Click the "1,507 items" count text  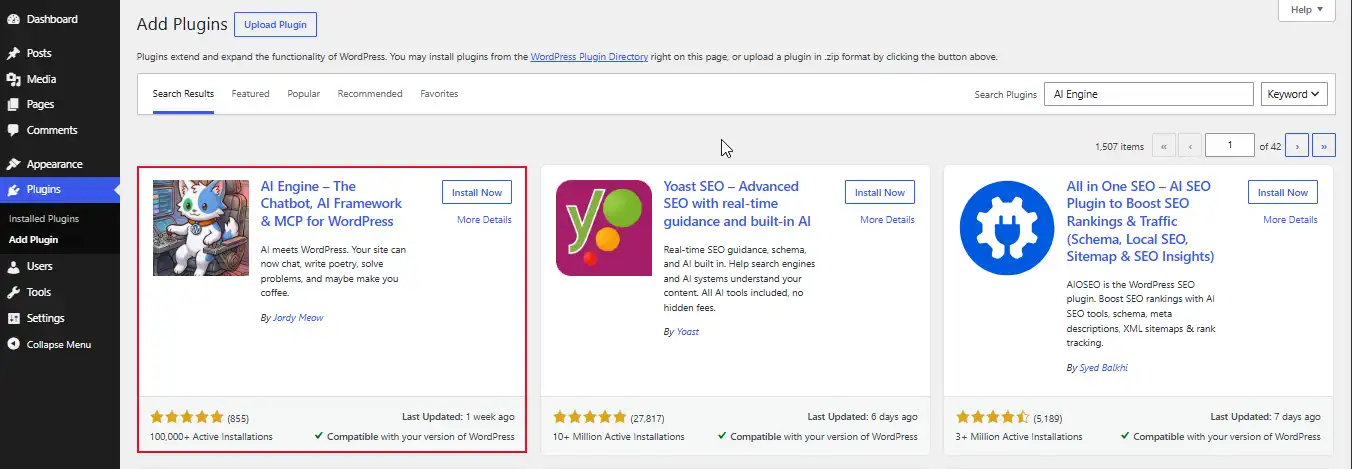[1119, 146]
